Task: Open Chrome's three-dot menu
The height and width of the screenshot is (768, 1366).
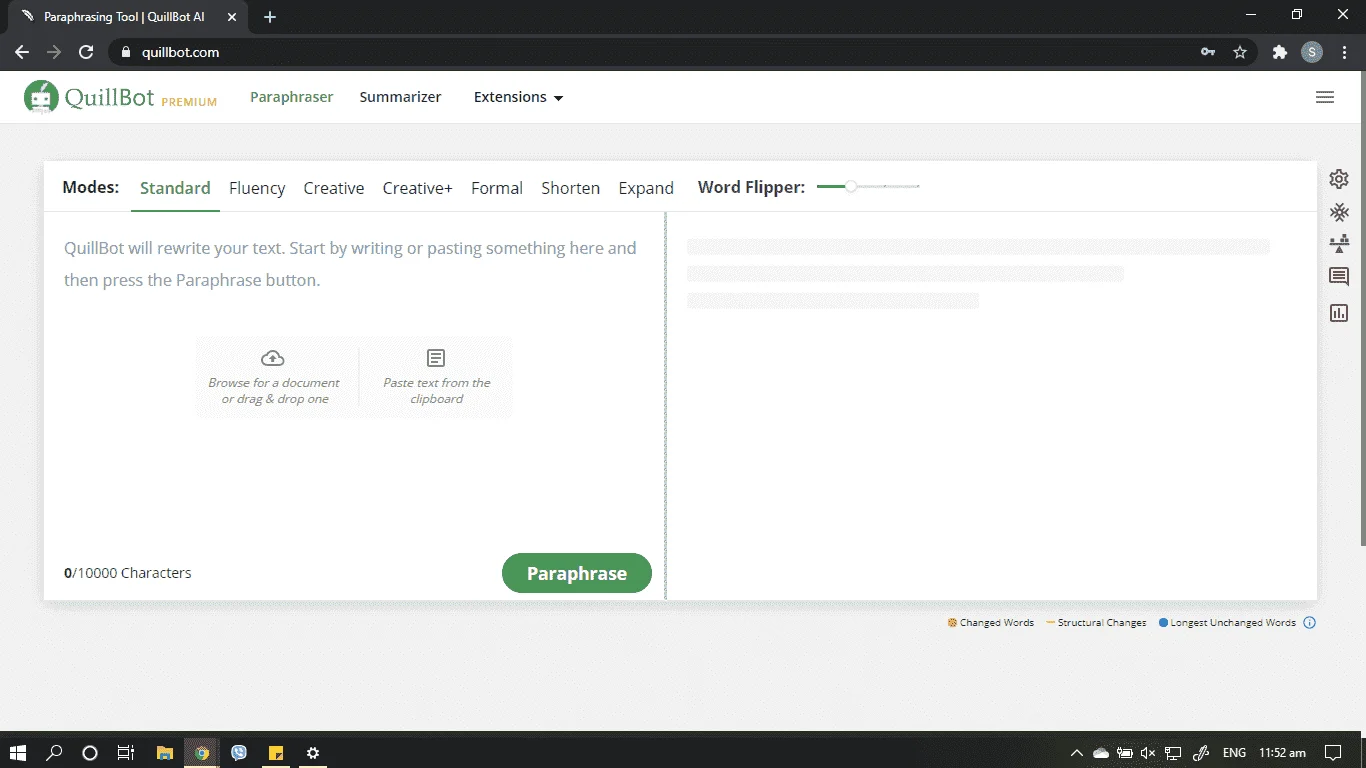Action: point(1345,52)
